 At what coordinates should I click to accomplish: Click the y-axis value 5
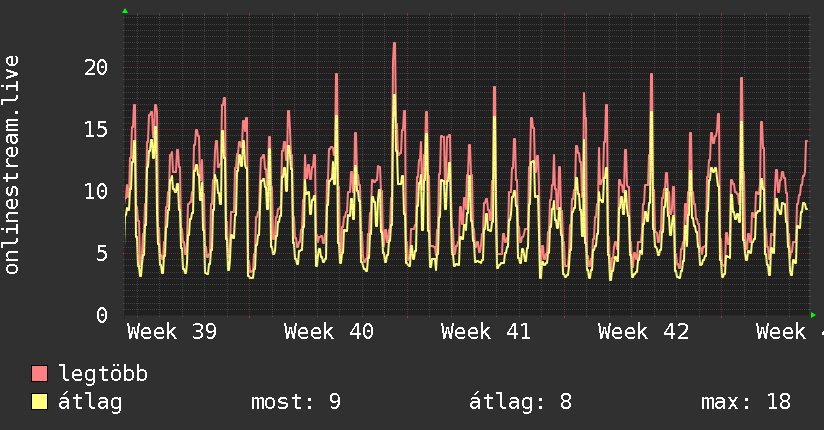pos(102,253)
